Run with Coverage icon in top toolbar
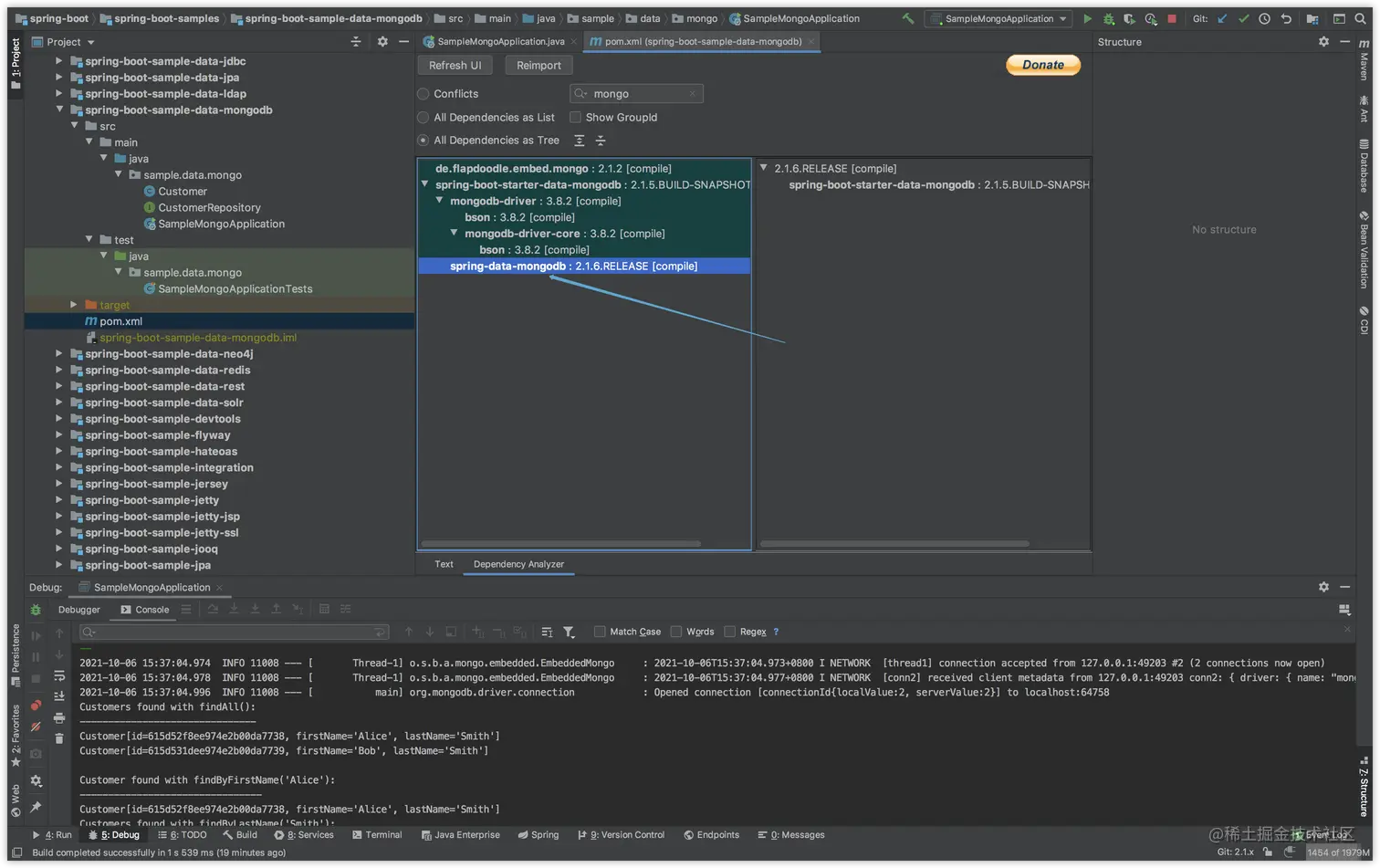1380x868 pixels. pyautogui.click(x=1129, y=18)
